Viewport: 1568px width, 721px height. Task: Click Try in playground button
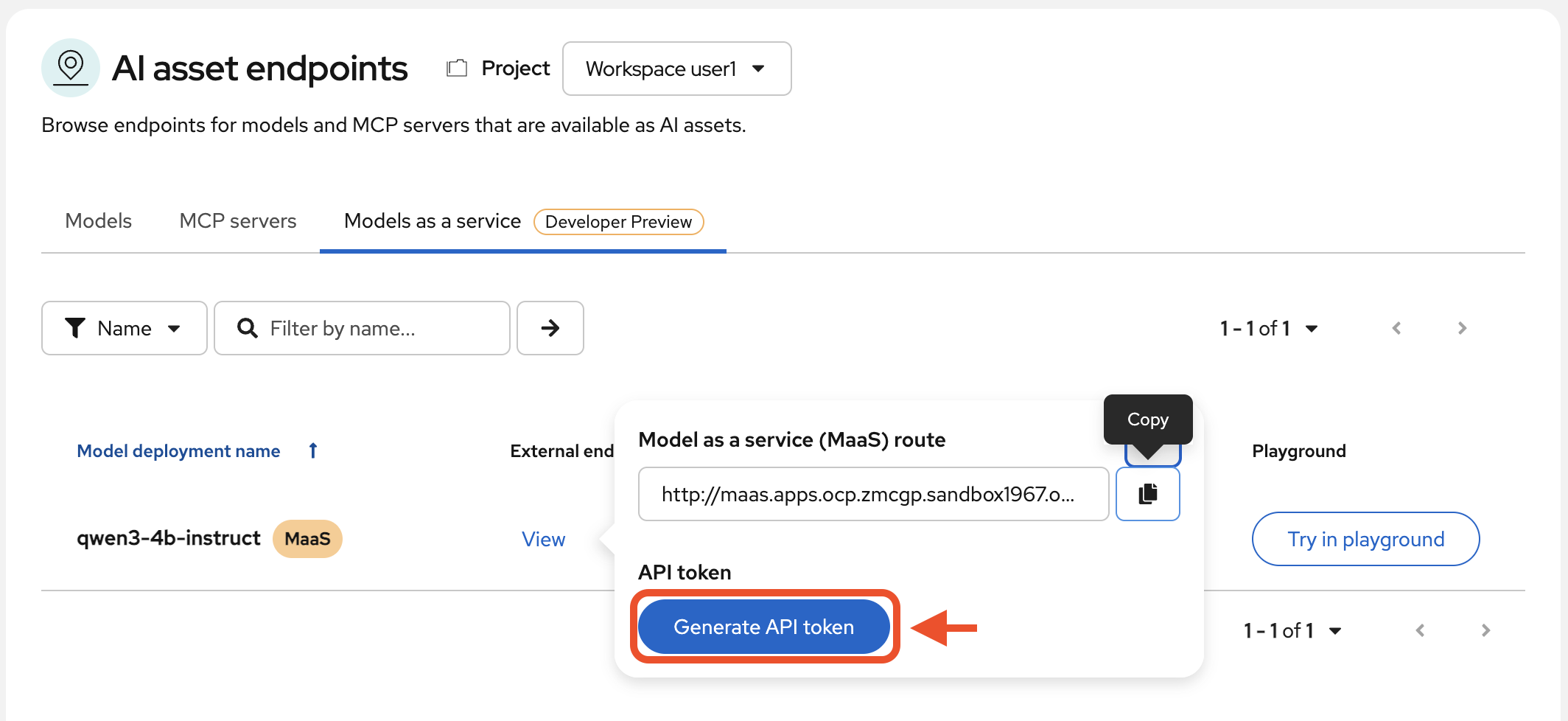[x=1365, y=539]
